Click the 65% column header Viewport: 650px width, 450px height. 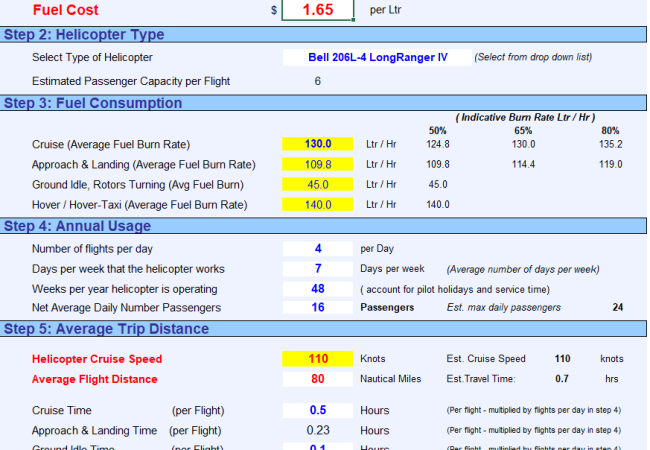pos(523,131)
